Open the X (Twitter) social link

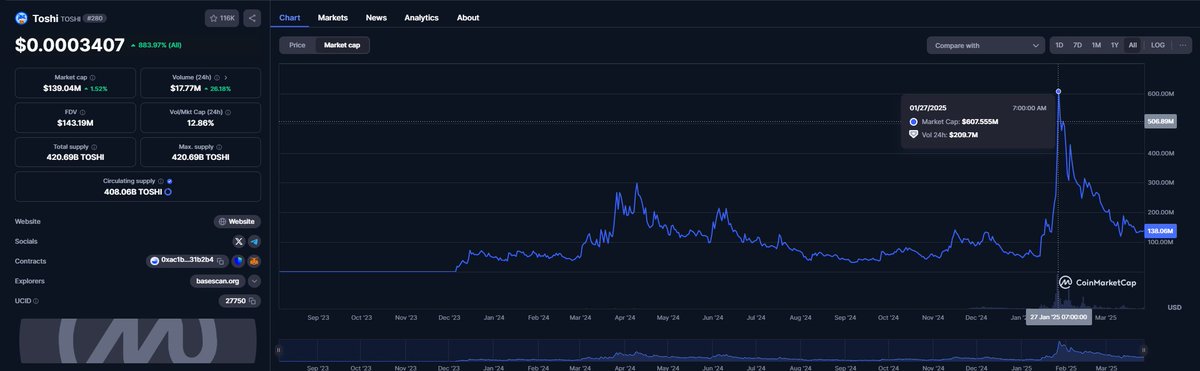(239, 241)
